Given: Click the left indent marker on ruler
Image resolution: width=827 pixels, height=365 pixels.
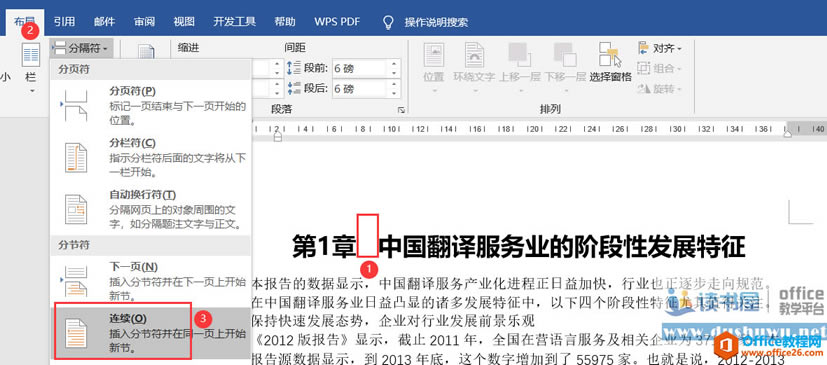Looking at the screenshot, I should click(x=277, y=137).
